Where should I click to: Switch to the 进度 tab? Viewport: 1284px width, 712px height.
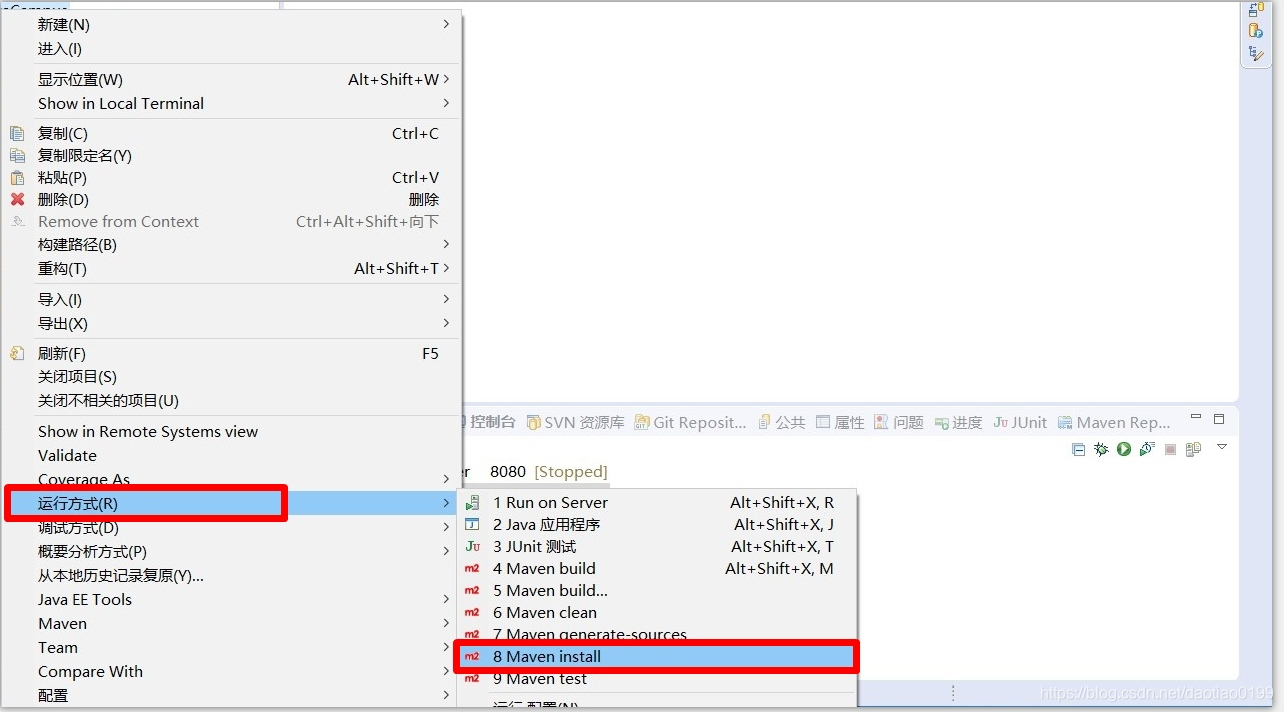(958, 422)
